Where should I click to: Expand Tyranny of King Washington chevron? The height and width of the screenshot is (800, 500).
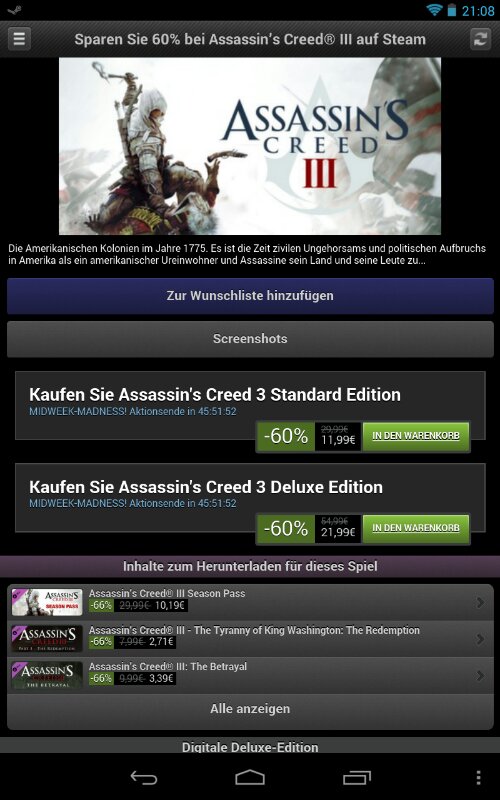tap(480, 639)
